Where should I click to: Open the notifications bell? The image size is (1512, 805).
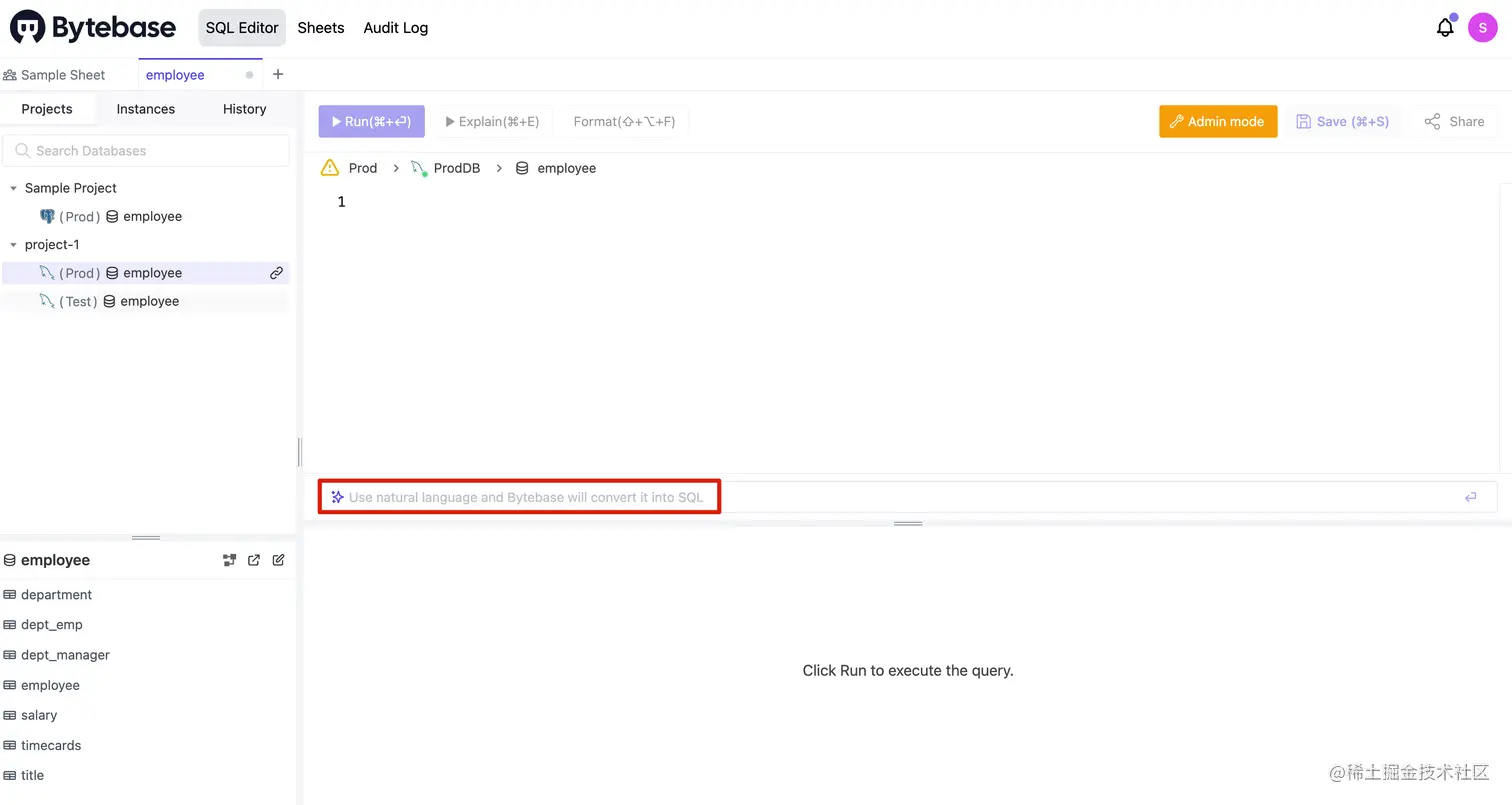pos(1445,28)
